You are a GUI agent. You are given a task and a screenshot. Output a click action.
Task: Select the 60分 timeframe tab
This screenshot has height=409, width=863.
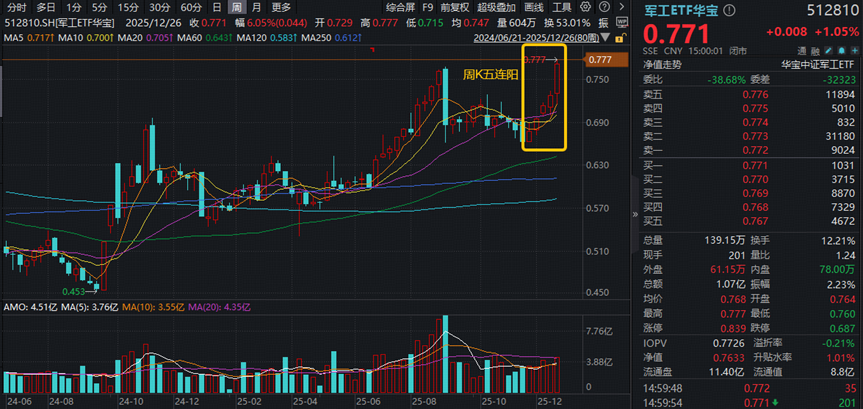pyautogui.click(x=190, y=7)
